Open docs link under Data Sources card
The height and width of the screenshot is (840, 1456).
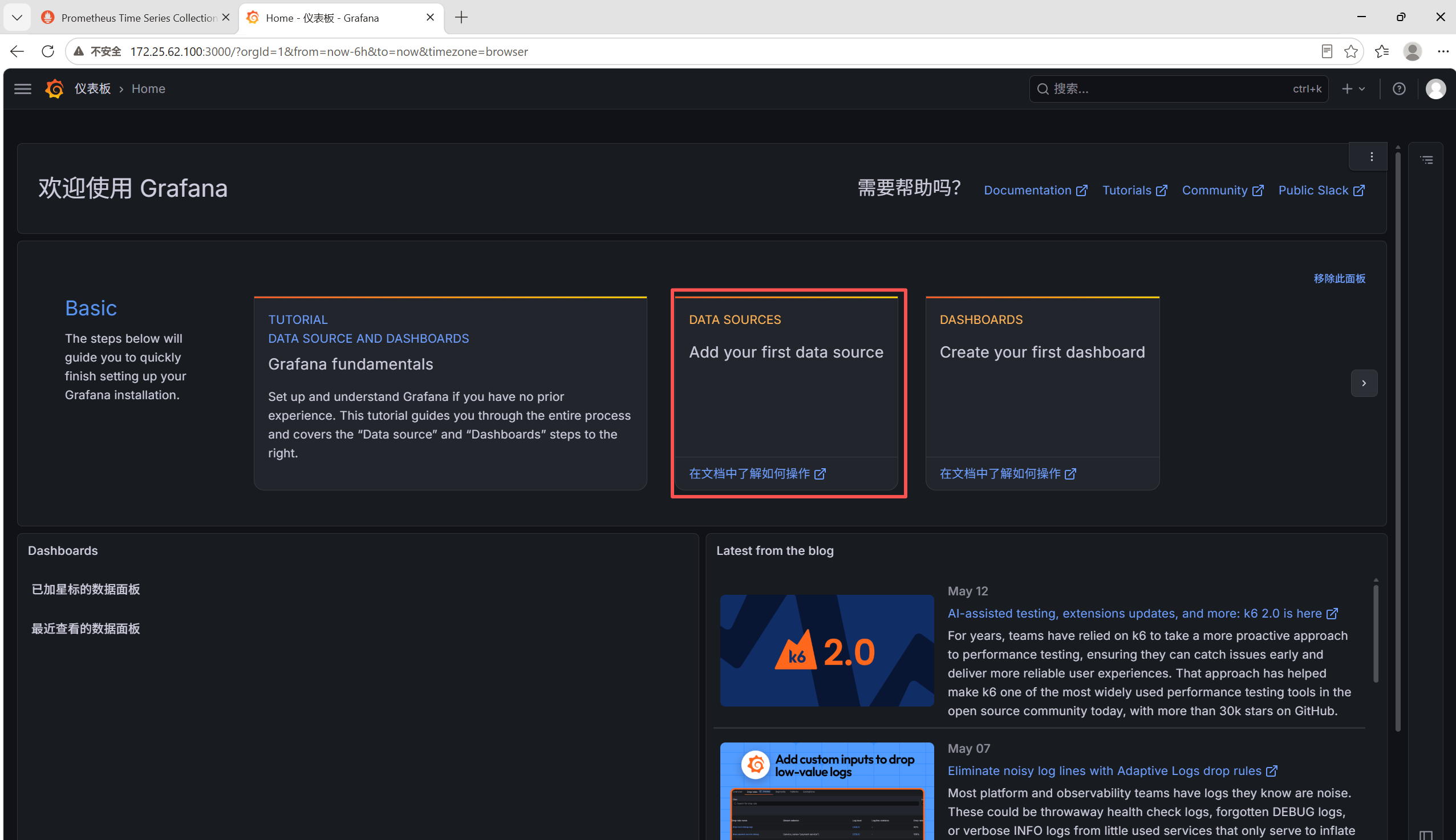757,474
